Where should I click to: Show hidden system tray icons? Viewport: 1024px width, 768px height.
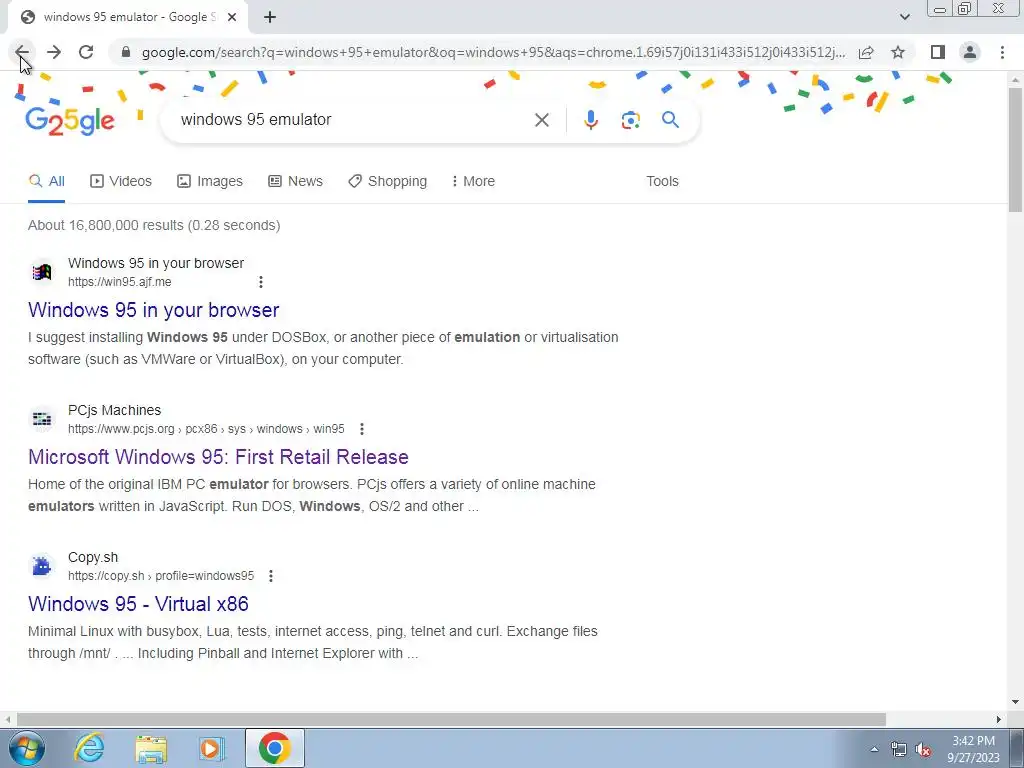[x=874, y=749]
